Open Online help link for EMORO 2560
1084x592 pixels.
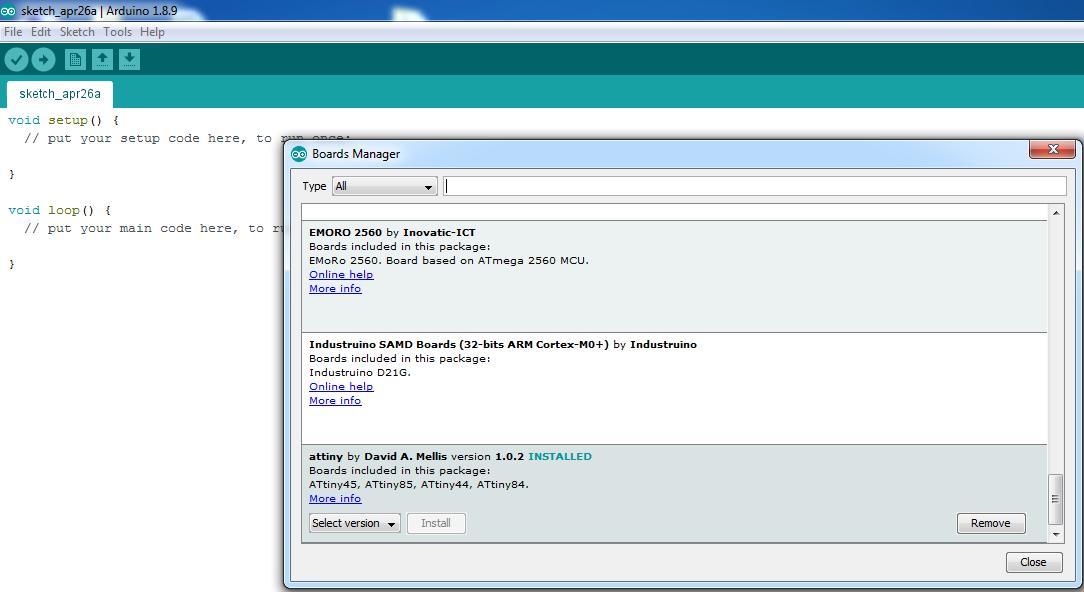(x=341, y=275)
